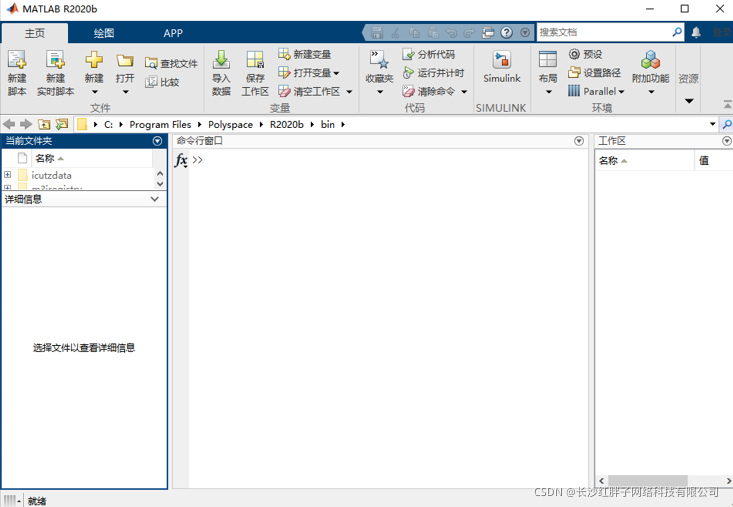Image resolution: width=733 pixels, height=507 pixels.
Task: Open the Command Window (命令行窗口) actions menu
Action: click(579, 141)
